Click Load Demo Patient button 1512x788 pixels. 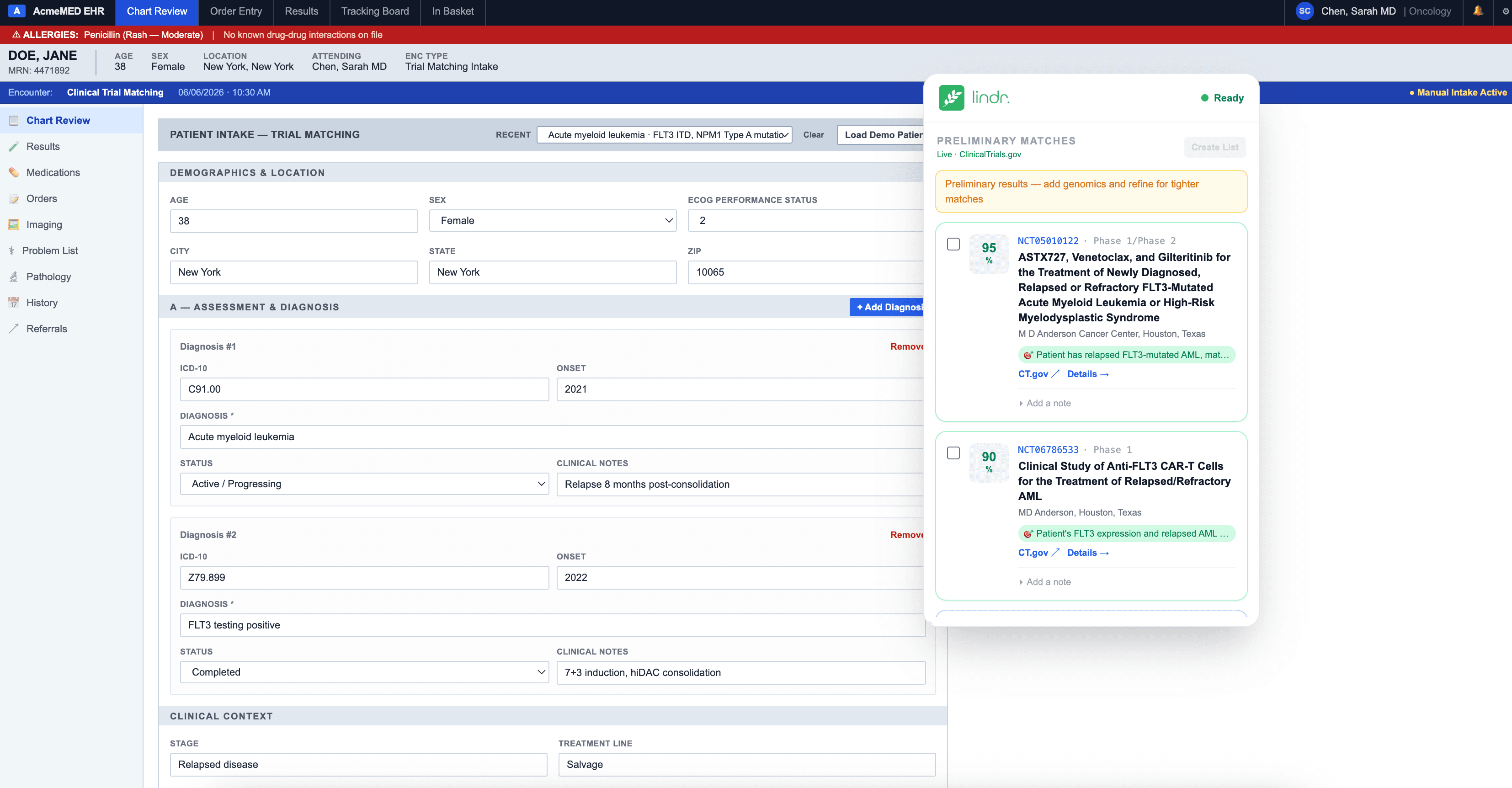(880, 135)
